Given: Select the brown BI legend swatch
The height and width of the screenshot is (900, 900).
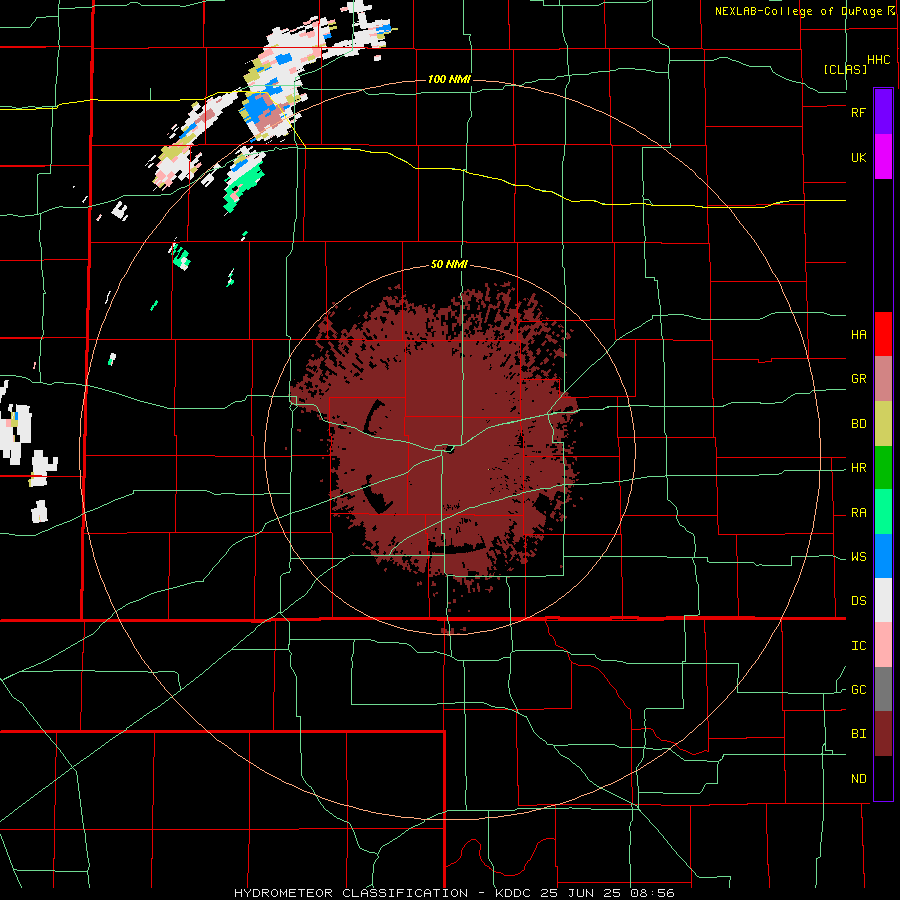Looking at the screenshot, I should point(883,734).
